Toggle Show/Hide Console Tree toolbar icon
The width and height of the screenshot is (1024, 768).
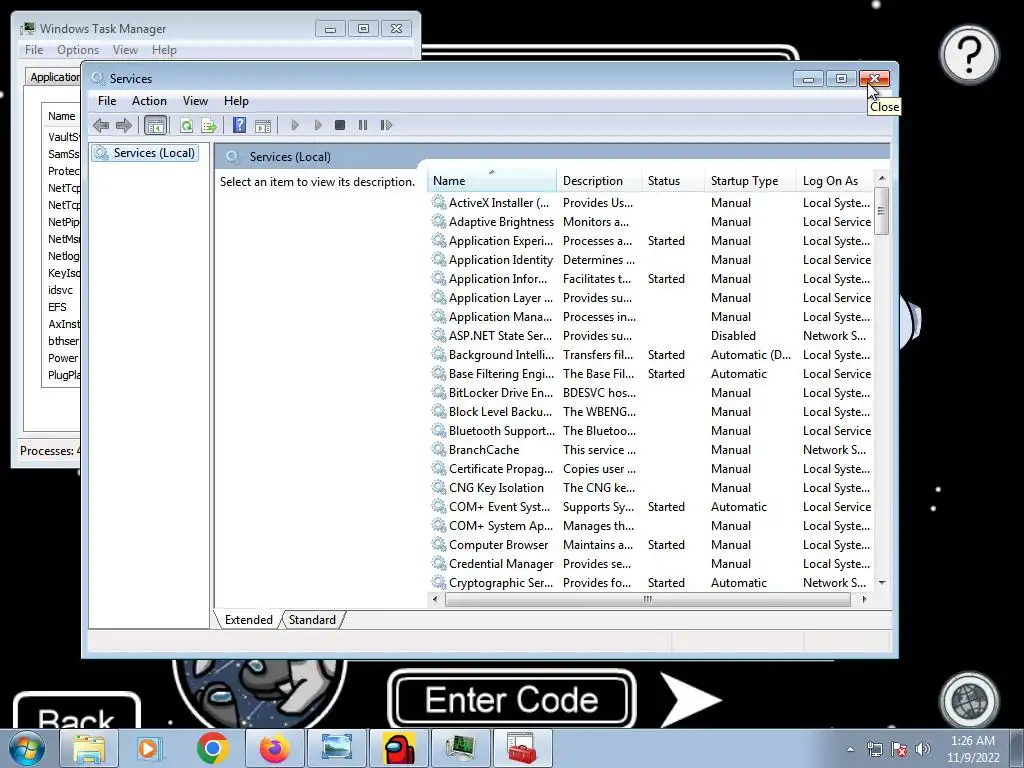(x=155, y=125)
